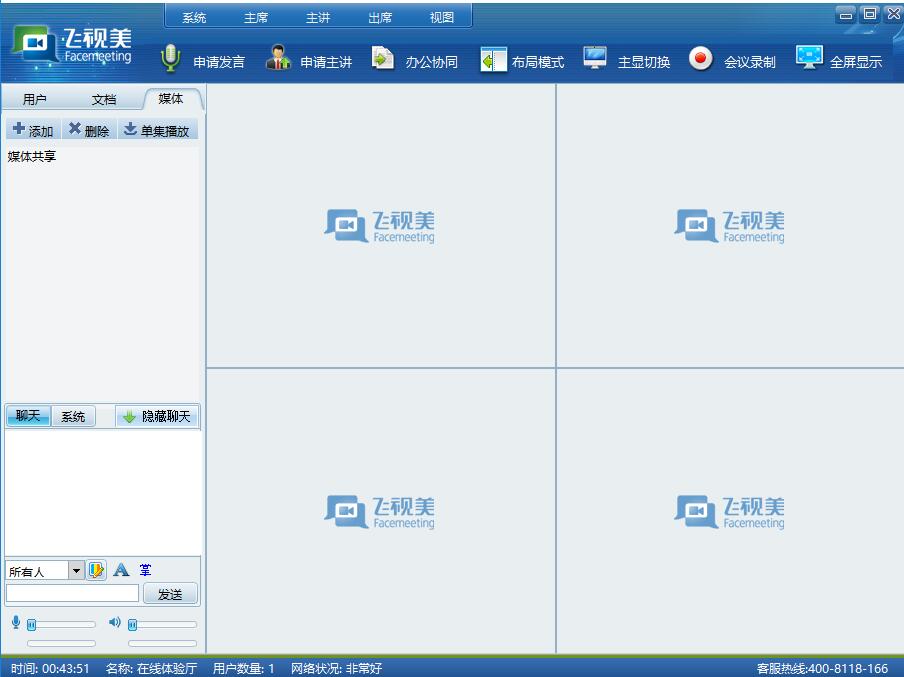Mute the microphone at bottom left
The height and width of the screenshot is (677, 904).
tap(14, 622)
